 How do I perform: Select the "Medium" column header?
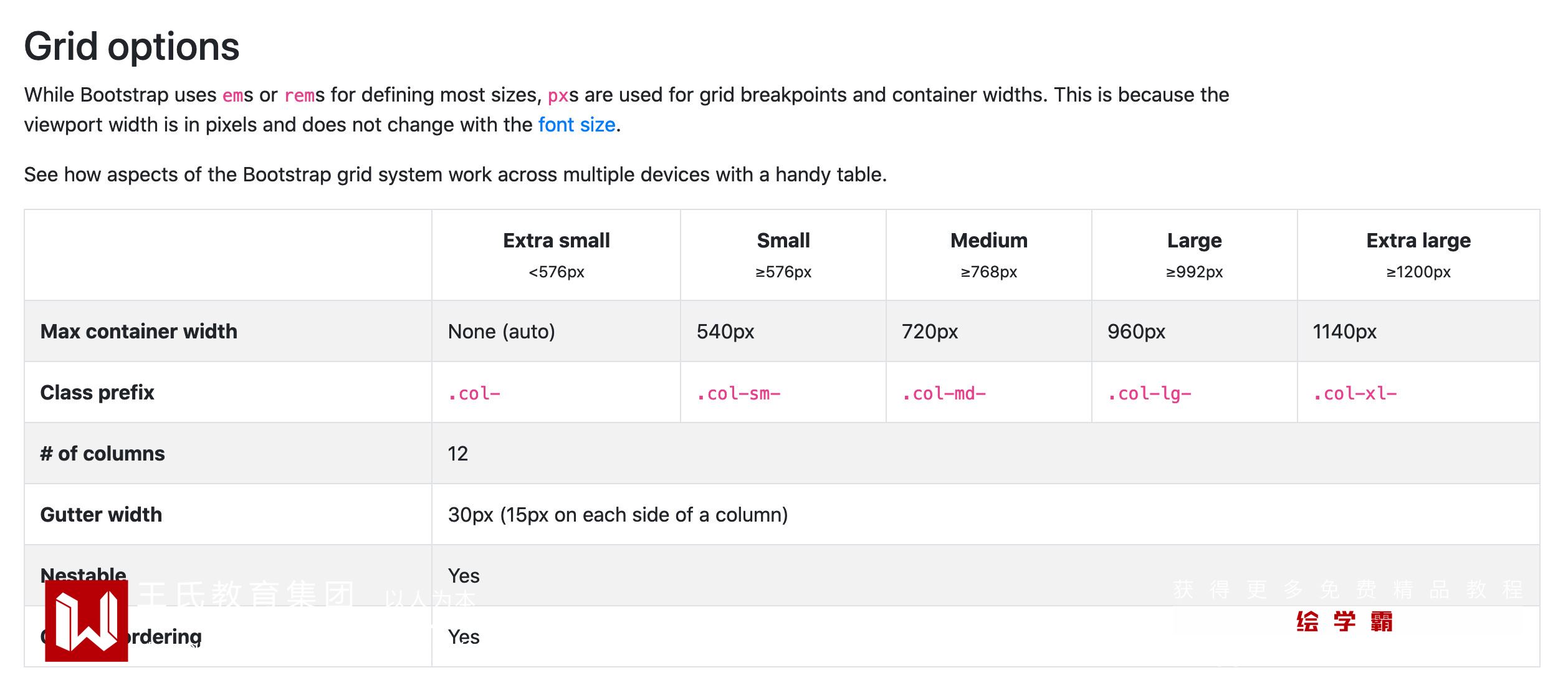click(988, 241)
